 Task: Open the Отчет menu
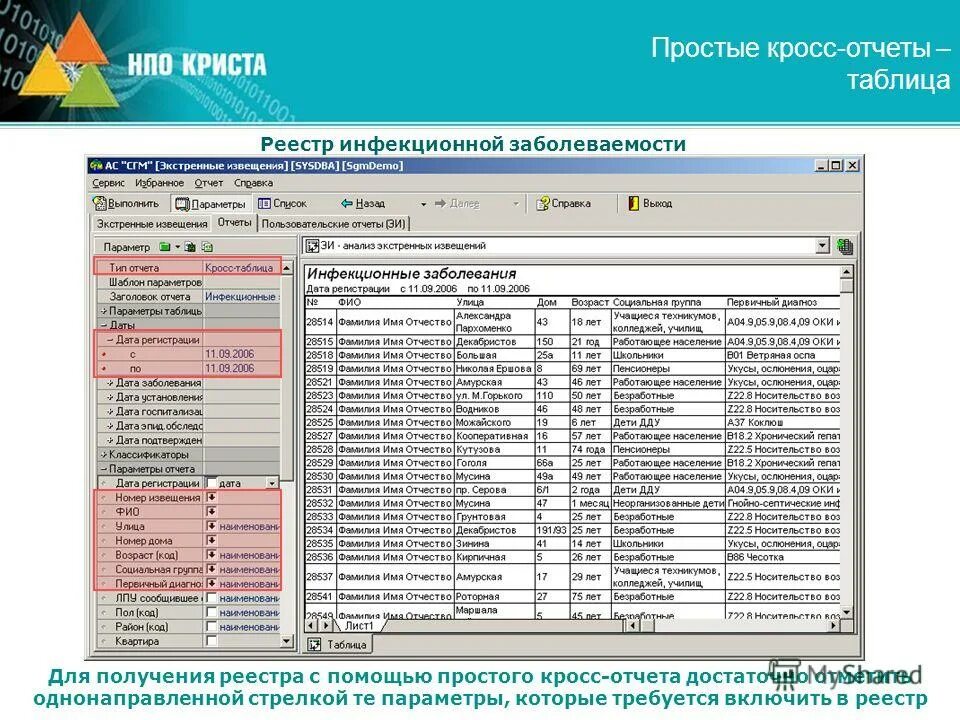209,183
